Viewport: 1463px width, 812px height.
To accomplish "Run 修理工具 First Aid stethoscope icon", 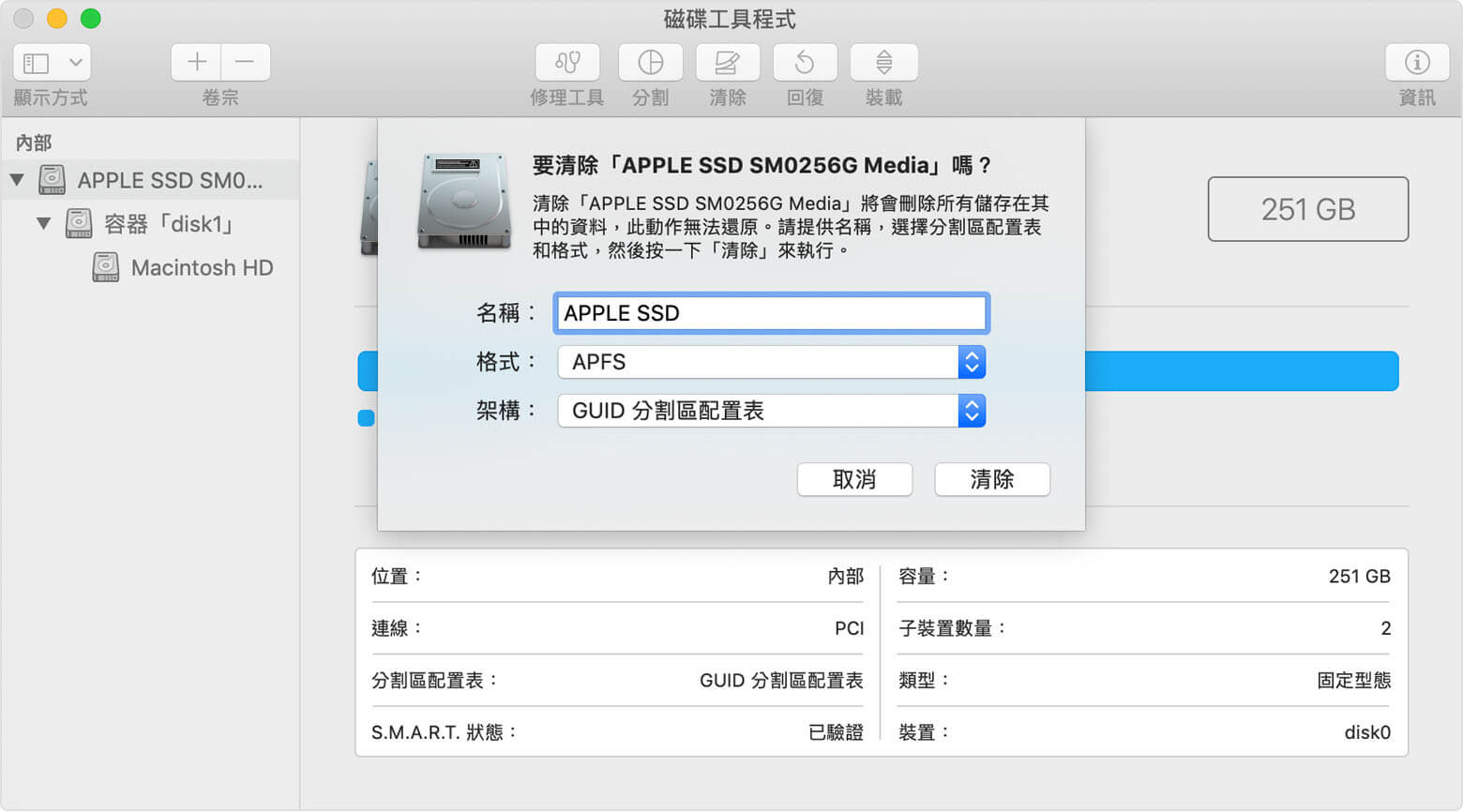I will (x=567, y=63).
